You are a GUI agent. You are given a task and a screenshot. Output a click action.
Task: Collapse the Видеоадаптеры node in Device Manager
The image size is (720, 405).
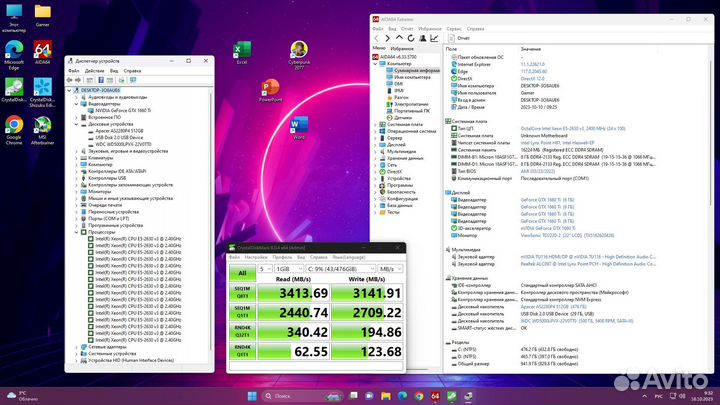[77, 104]
